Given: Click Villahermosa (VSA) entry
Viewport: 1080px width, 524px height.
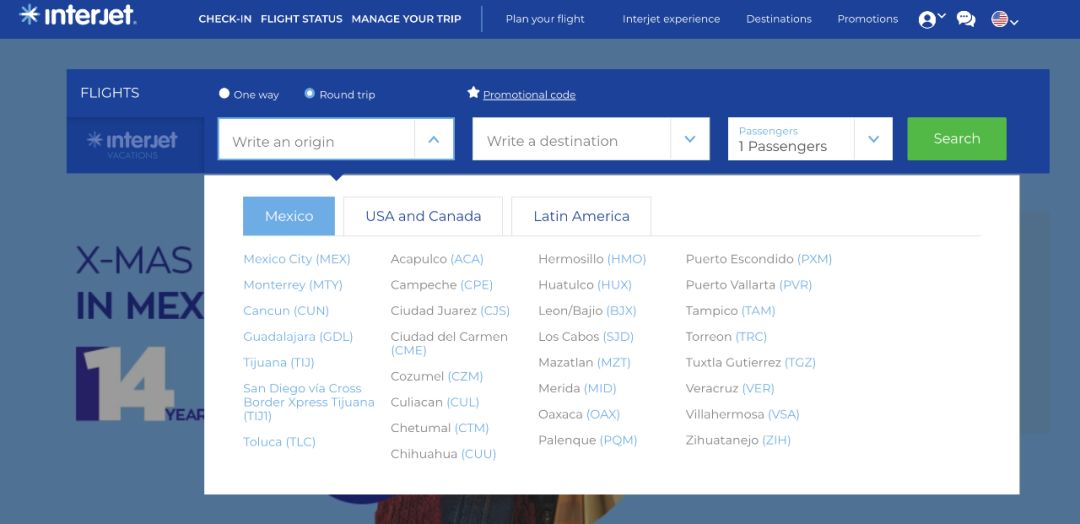Looking at the screenshot, I should [742, 415].
